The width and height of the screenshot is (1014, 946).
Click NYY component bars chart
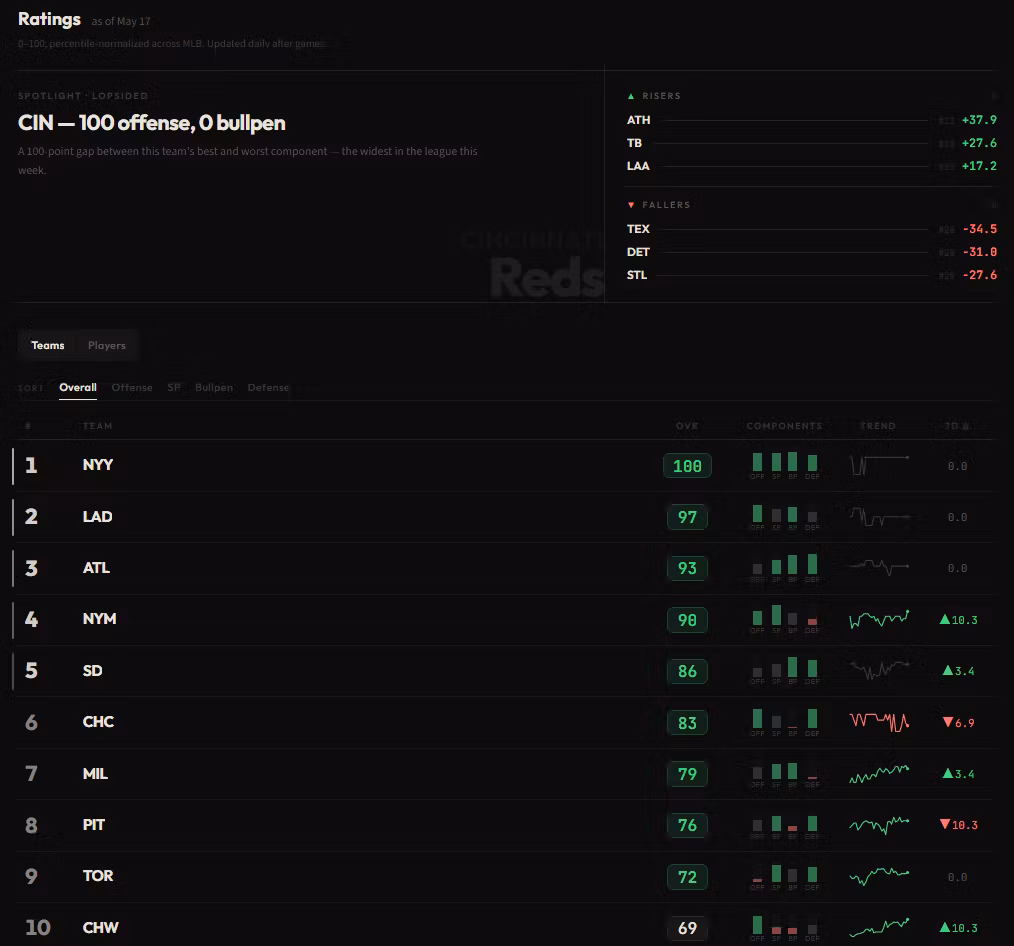pos(784,466)
